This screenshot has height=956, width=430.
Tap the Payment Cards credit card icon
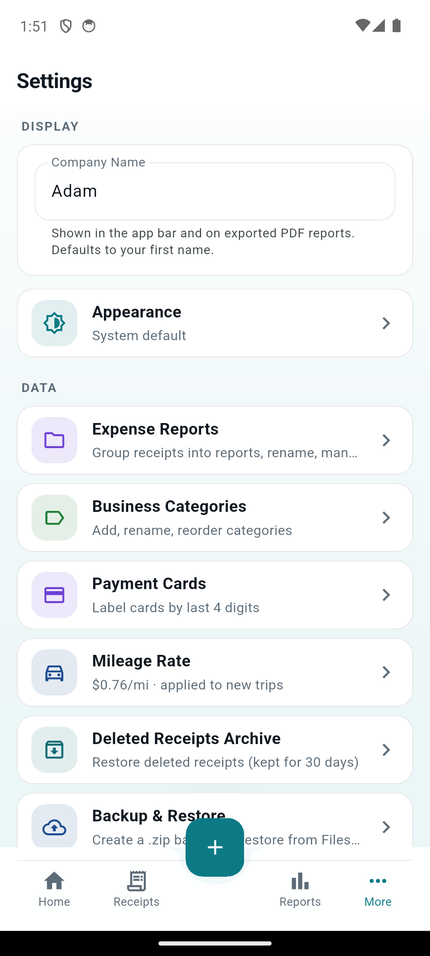pyautogui.click(x=54, y=595)
